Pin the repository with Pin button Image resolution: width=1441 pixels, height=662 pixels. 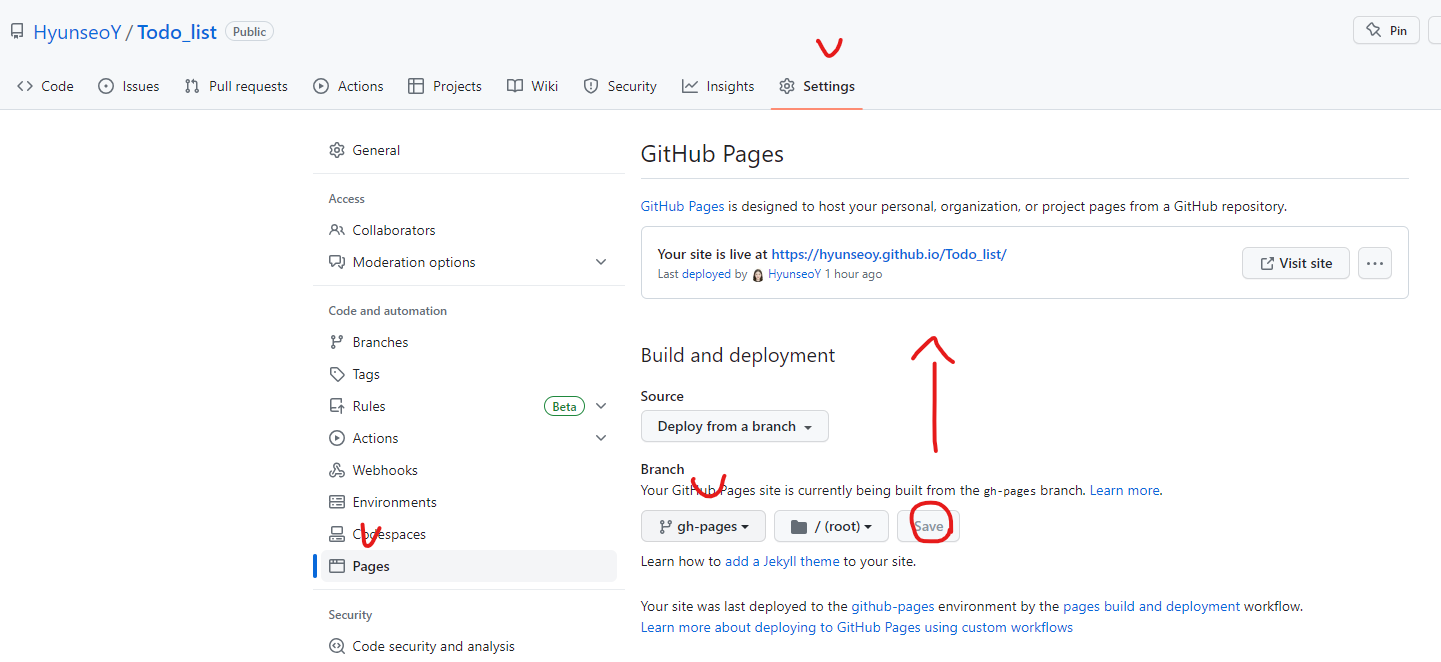coord(1386,30)
